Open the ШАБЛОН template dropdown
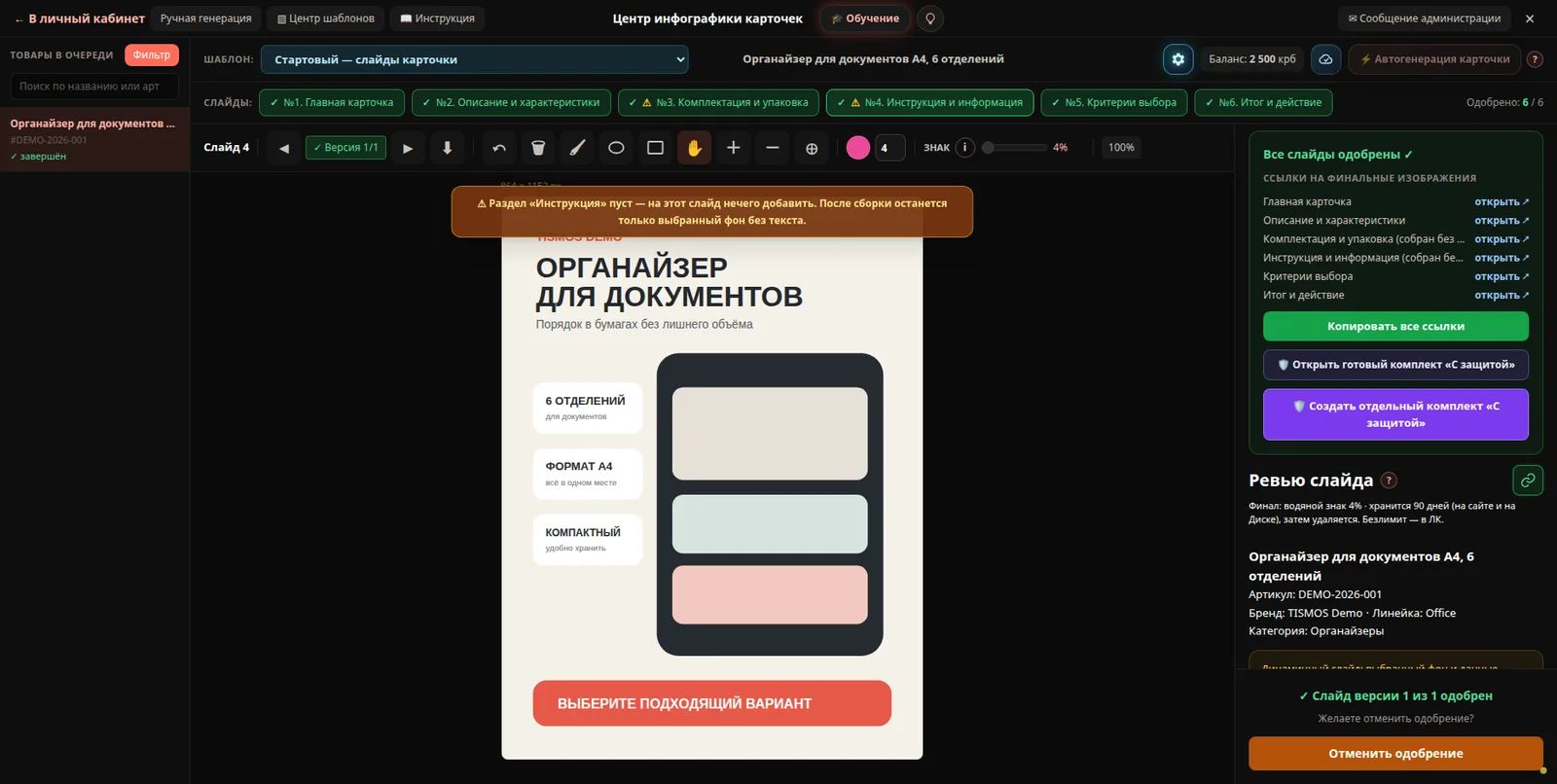 click(474, 59)
